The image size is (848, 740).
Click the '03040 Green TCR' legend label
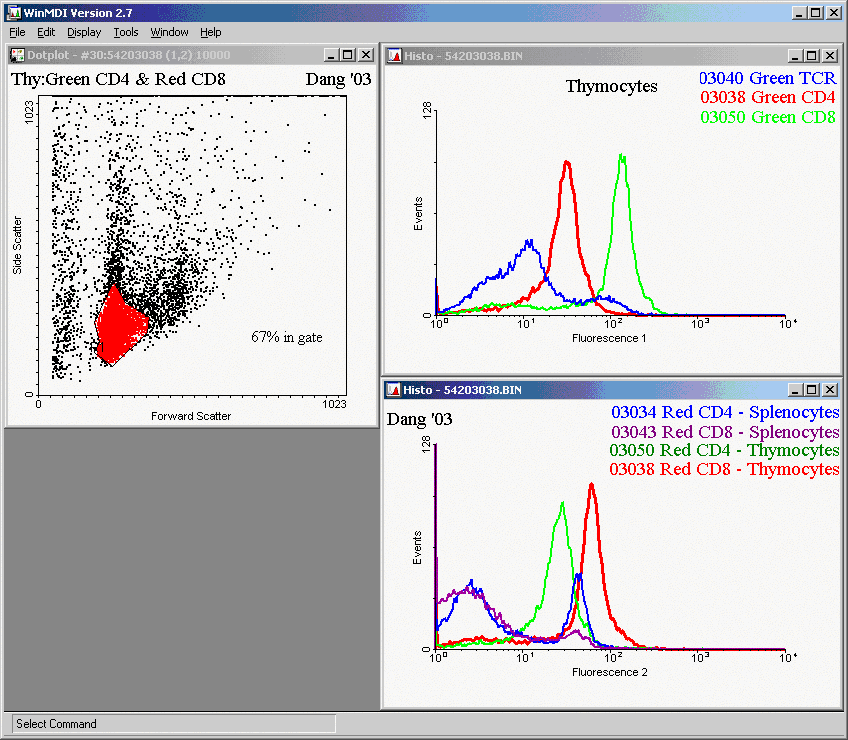[768, 78]
